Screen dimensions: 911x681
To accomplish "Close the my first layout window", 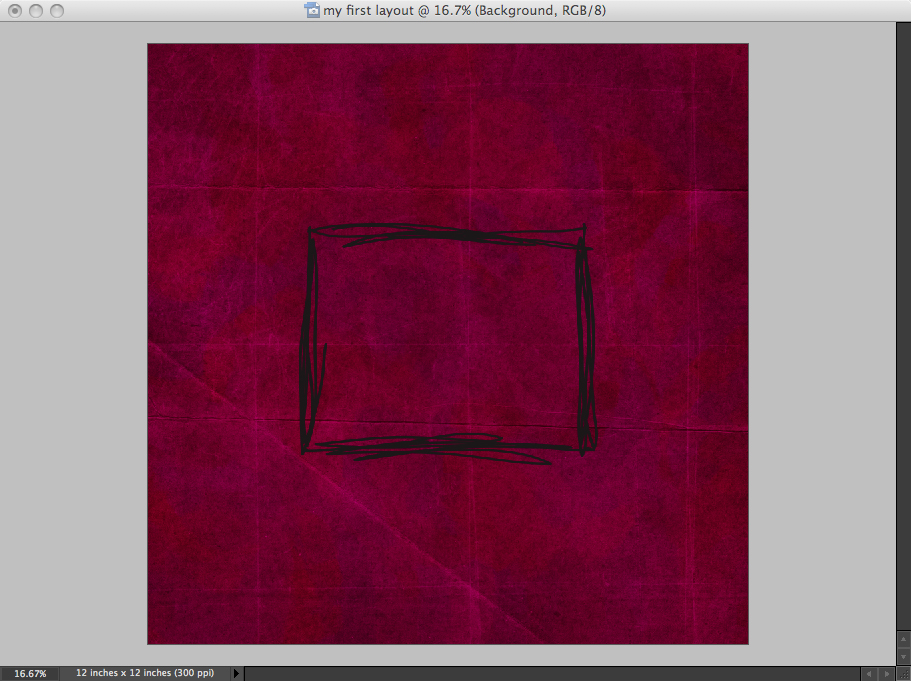I will [14, 10].
